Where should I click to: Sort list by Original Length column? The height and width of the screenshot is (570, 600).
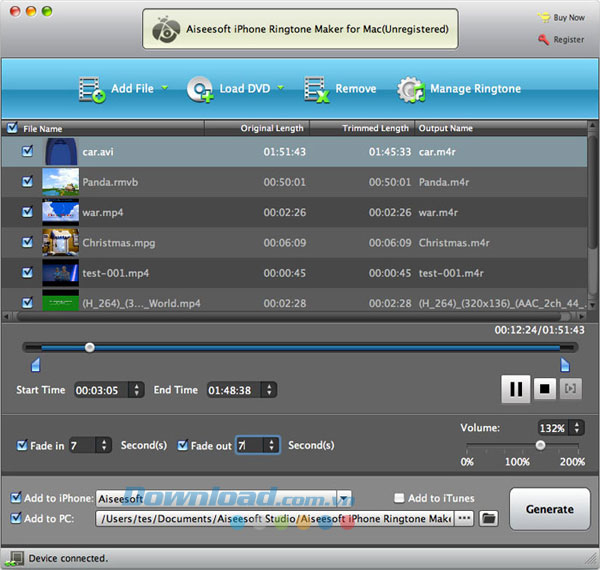coord(270,128)
